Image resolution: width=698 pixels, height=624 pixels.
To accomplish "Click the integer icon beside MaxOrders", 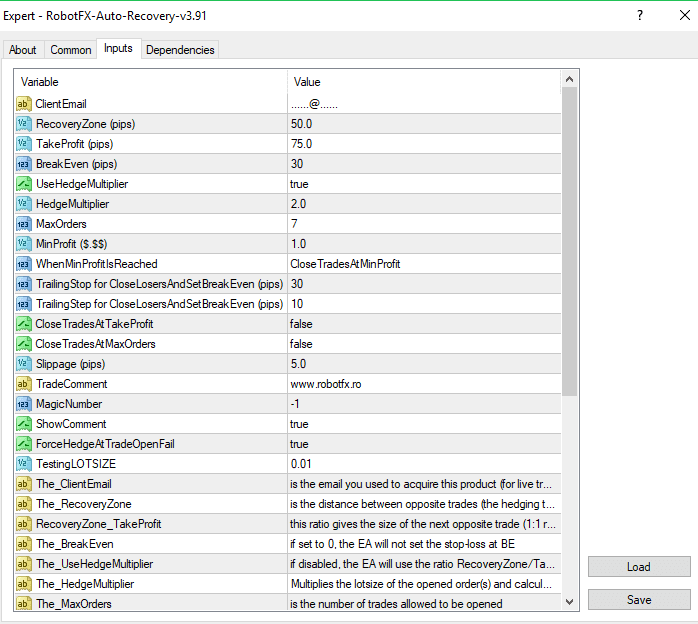I will click(x=24, y=224).
